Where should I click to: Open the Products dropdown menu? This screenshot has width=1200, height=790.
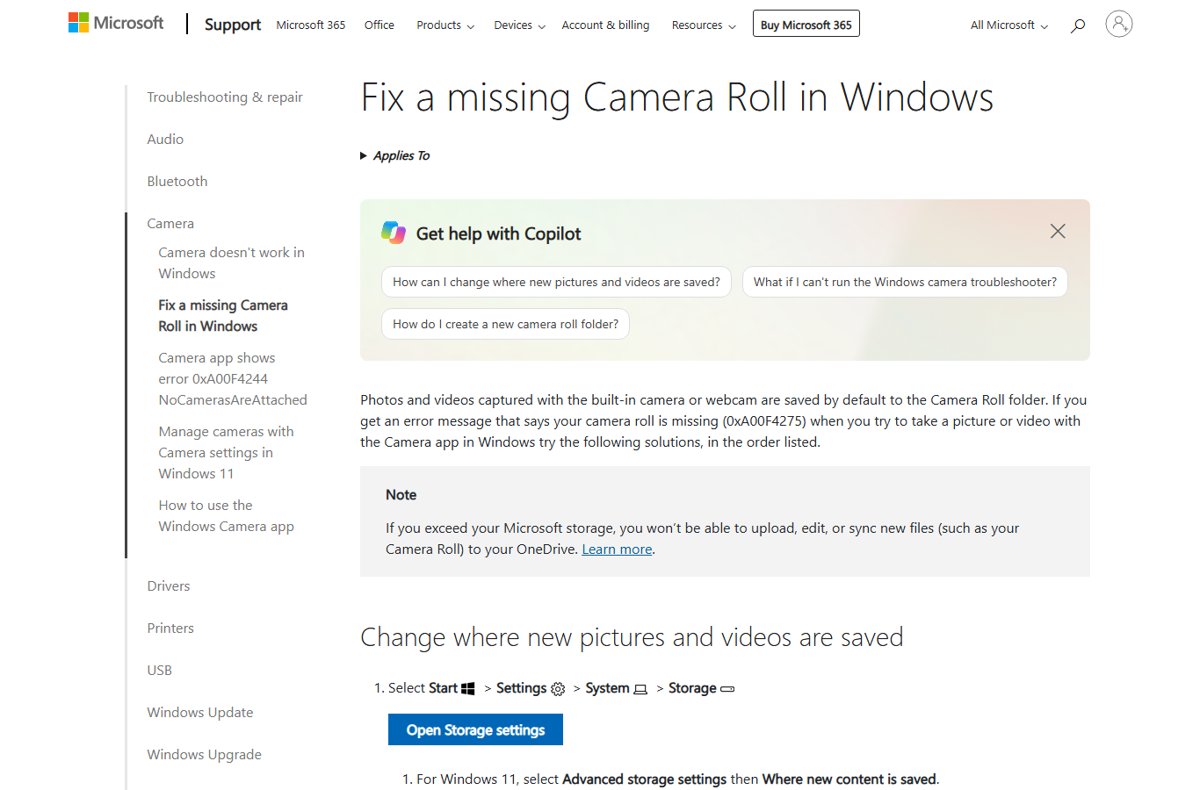445,25
